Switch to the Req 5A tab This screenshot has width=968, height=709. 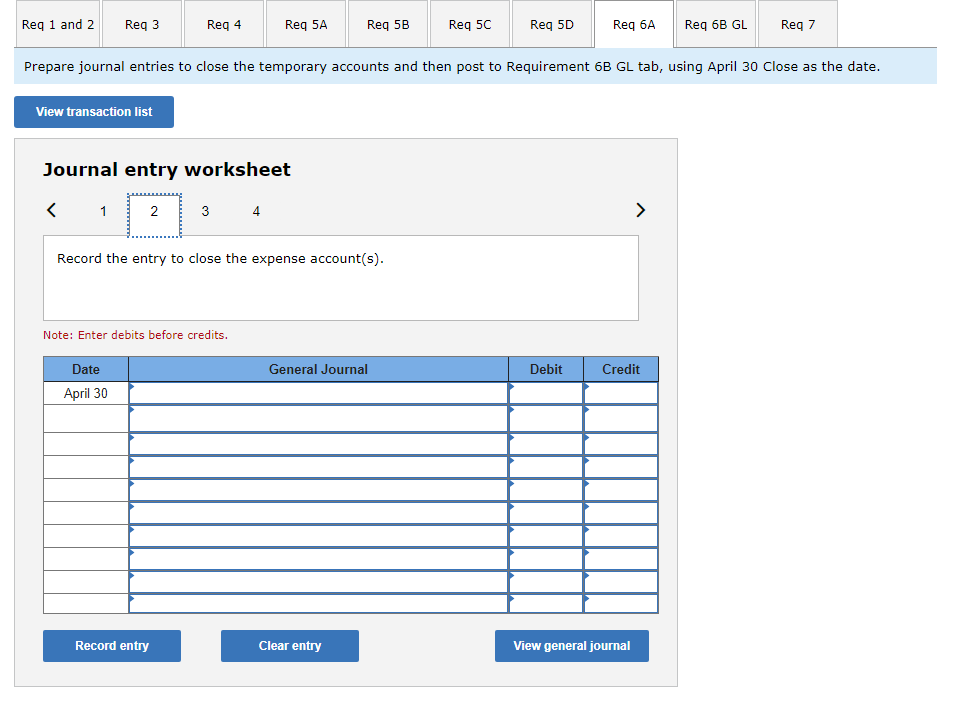pos(306,25)
